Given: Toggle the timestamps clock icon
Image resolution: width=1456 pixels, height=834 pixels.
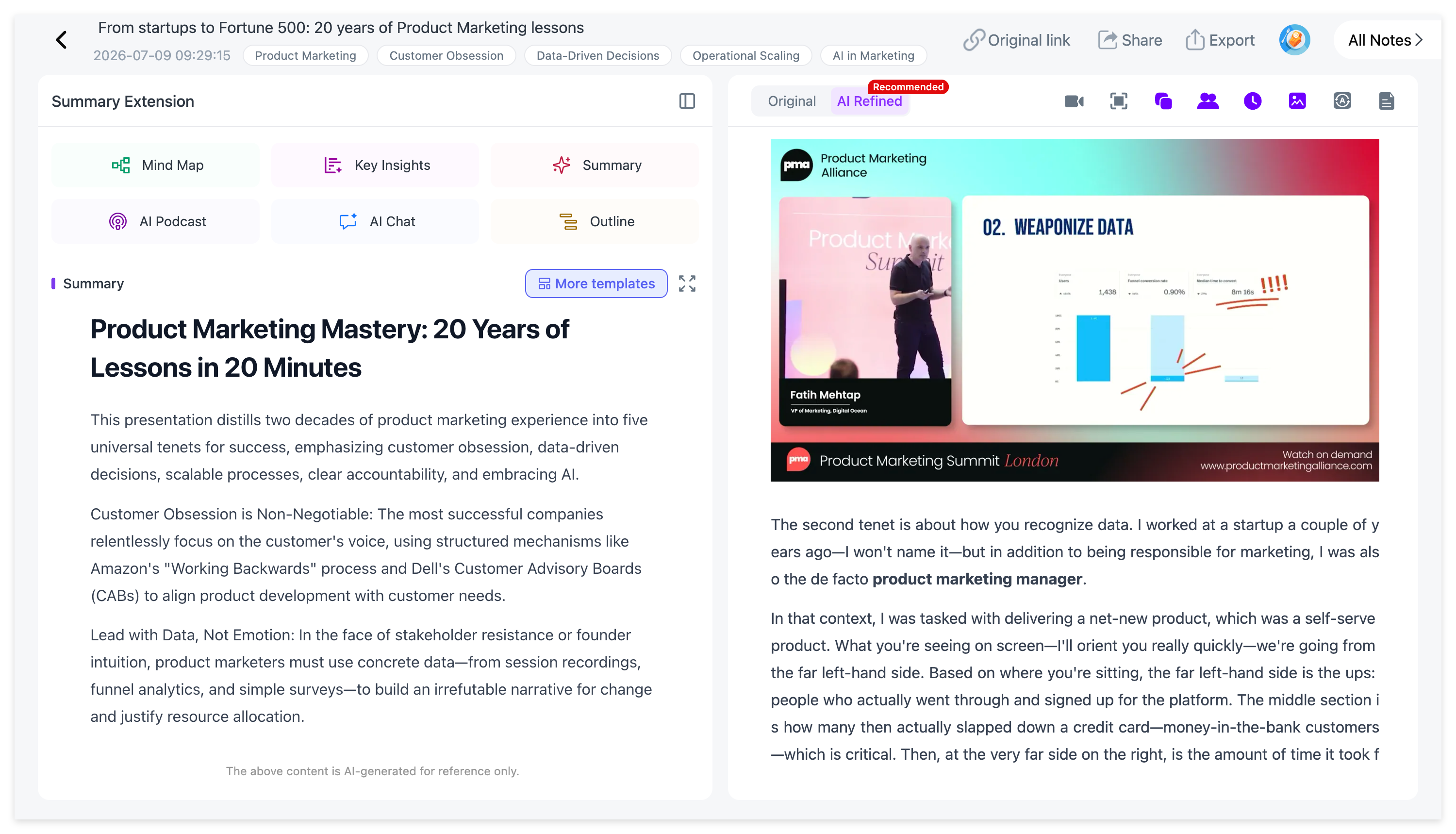Looking at the screenshot, I should pos(1252,101).
